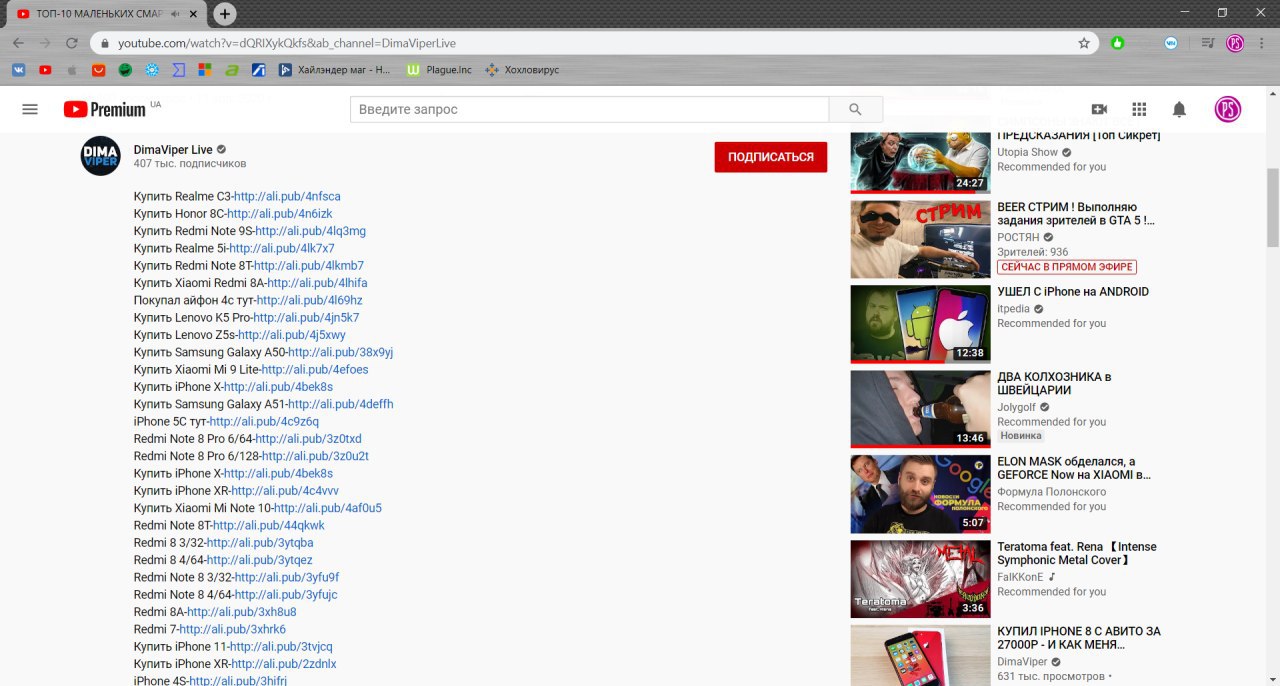Open a new tab with plus button
Viewport: 1280px width, 686px height.
coord(225,14)
